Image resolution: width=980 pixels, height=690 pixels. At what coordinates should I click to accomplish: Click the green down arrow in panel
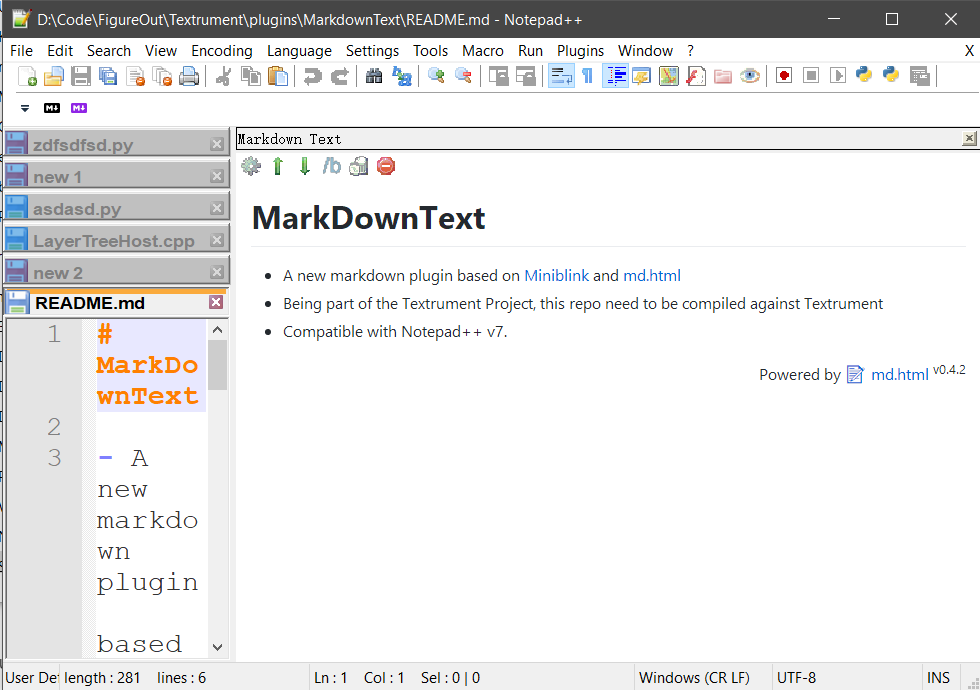(x=304, y=166)
